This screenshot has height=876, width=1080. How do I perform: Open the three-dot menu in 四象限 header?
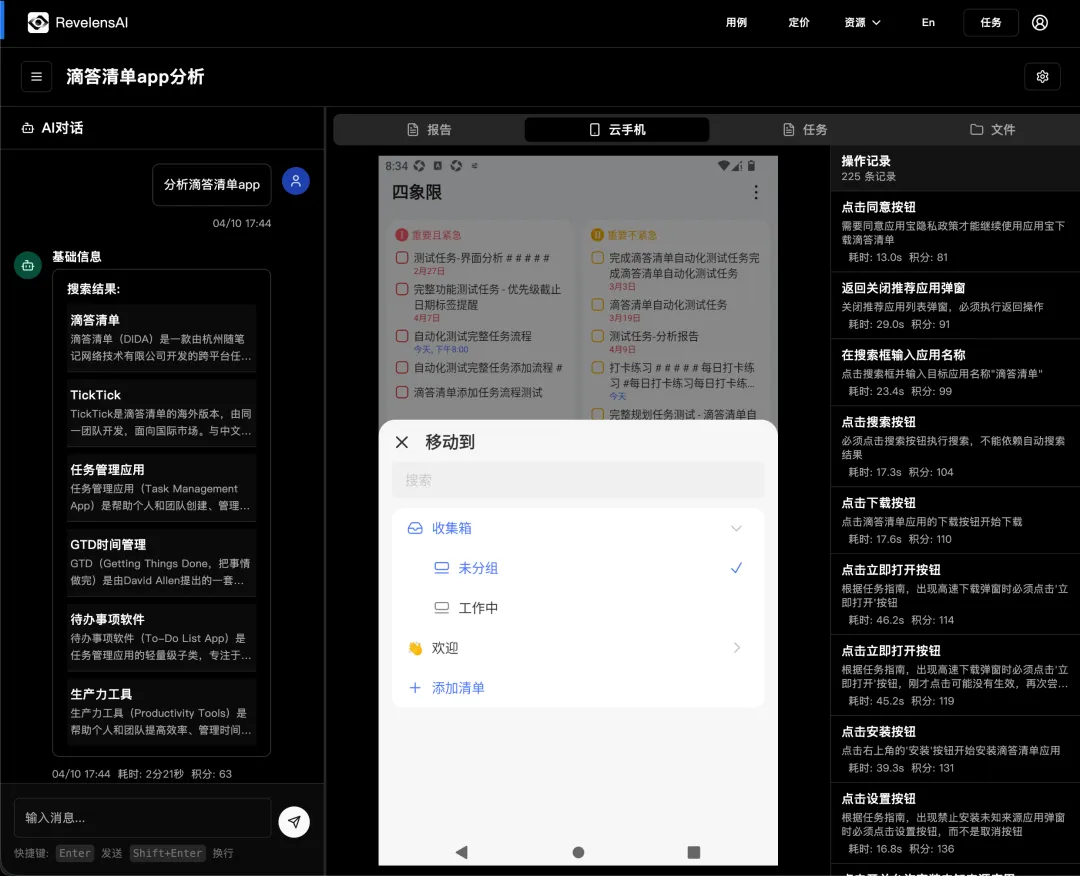click(x=756, y=192)
